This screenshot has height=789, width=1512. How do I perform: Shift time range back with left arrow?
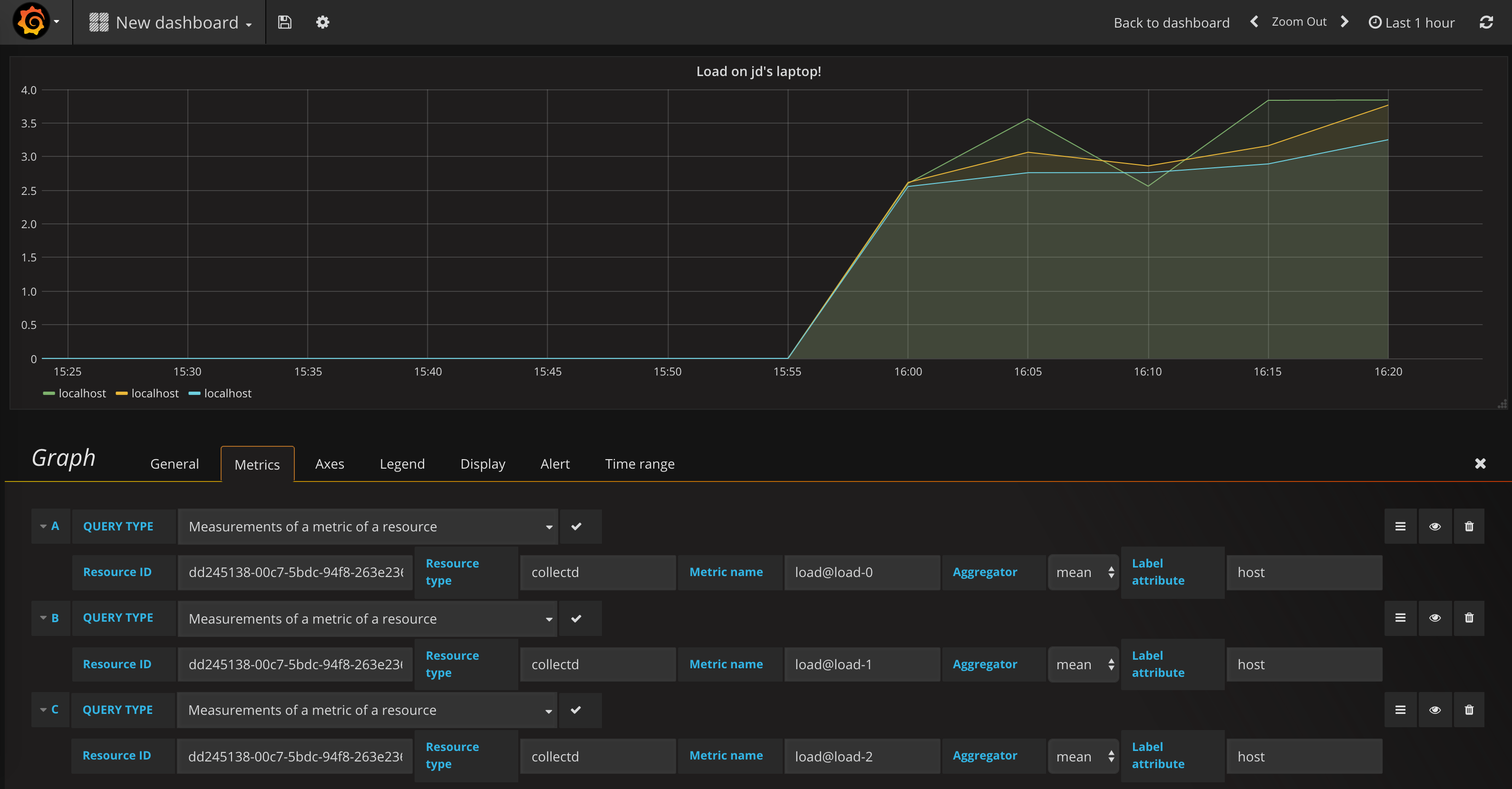coord(1254,22)
